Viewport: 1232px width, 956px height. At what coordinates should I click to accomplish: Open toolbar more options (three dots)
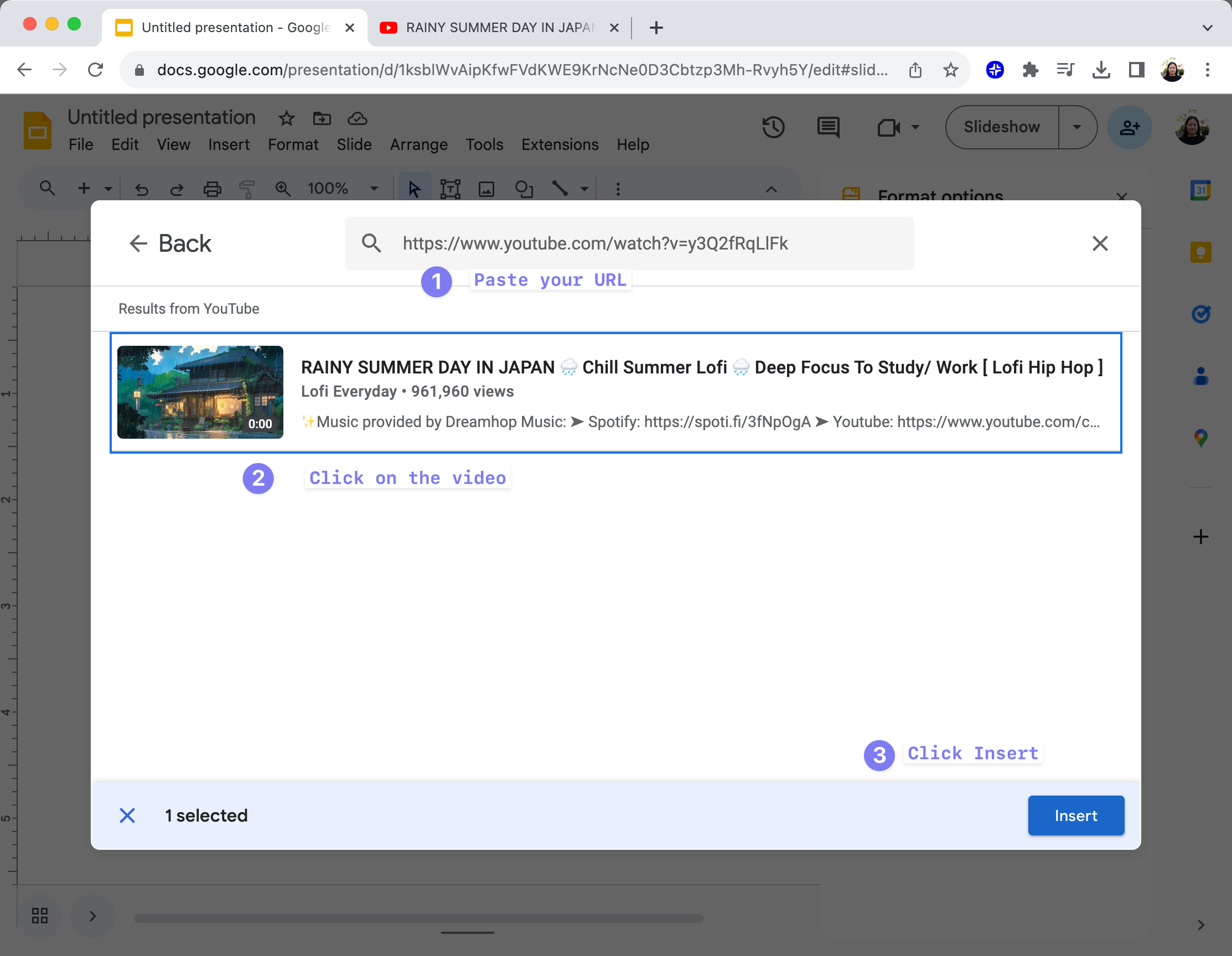pos(618,189)
